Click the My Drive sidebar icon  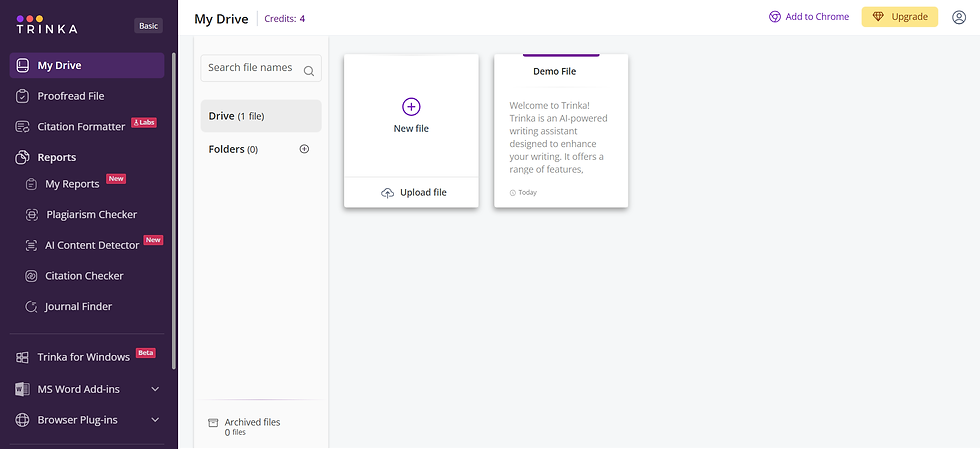click(22, 65)
